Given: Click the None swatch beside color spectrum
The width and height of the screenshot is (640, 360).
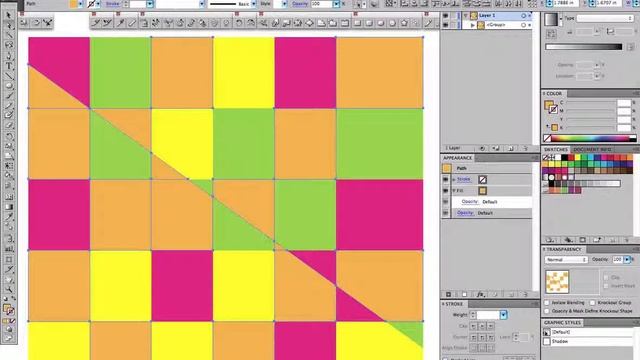Looking at the screenshot, I should [547, 138].
